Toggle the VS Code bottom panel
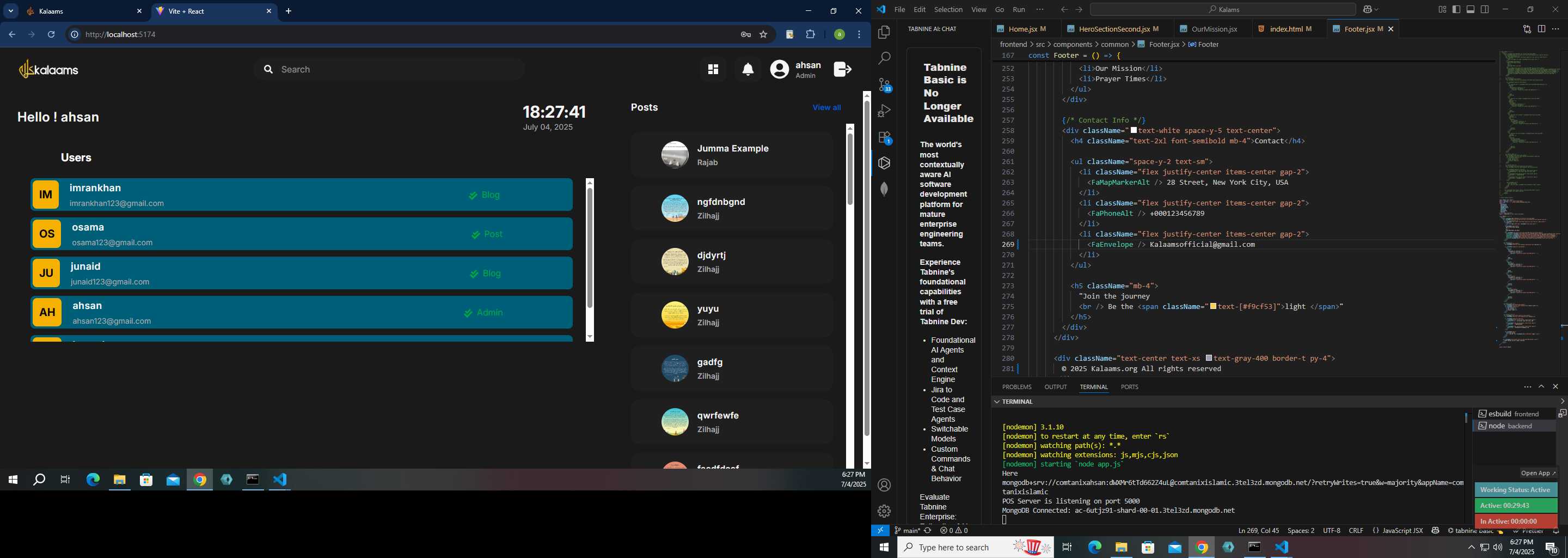Image resolution: width=1568 pixels, height=558 pixels. (x=1471, y=10)
